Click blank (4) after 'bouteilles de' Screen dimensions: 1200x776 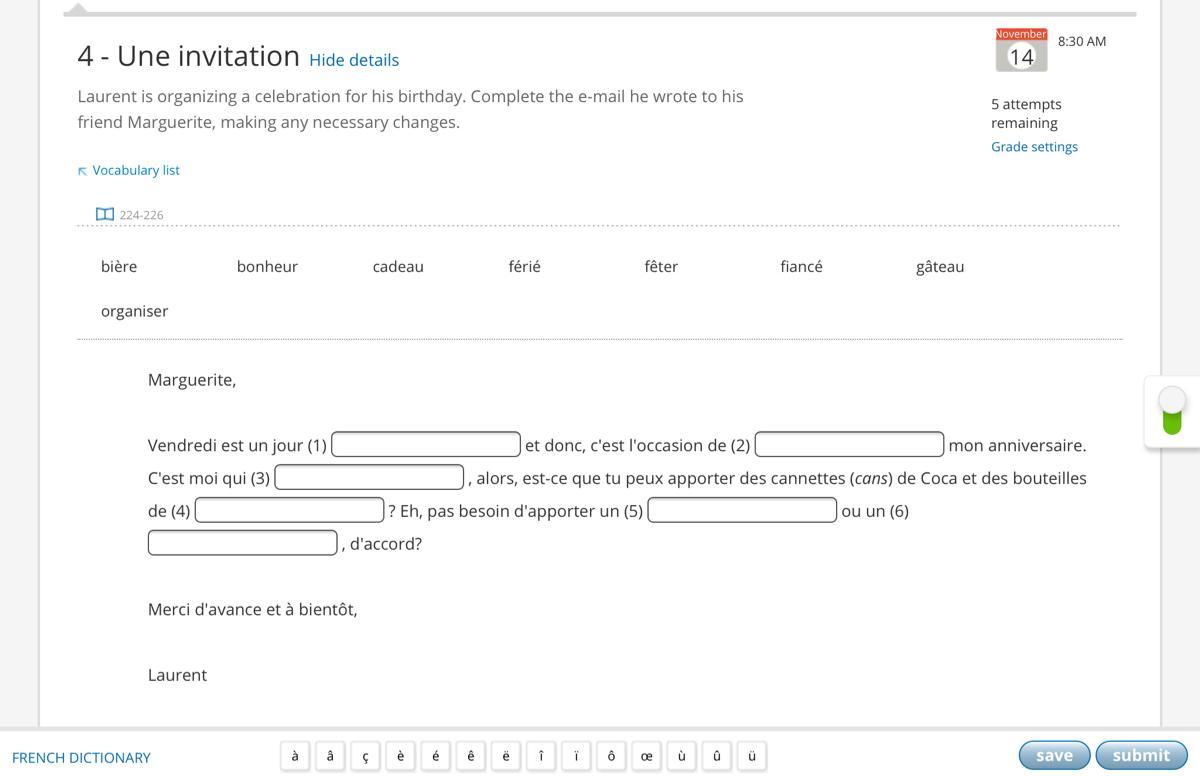289,510
